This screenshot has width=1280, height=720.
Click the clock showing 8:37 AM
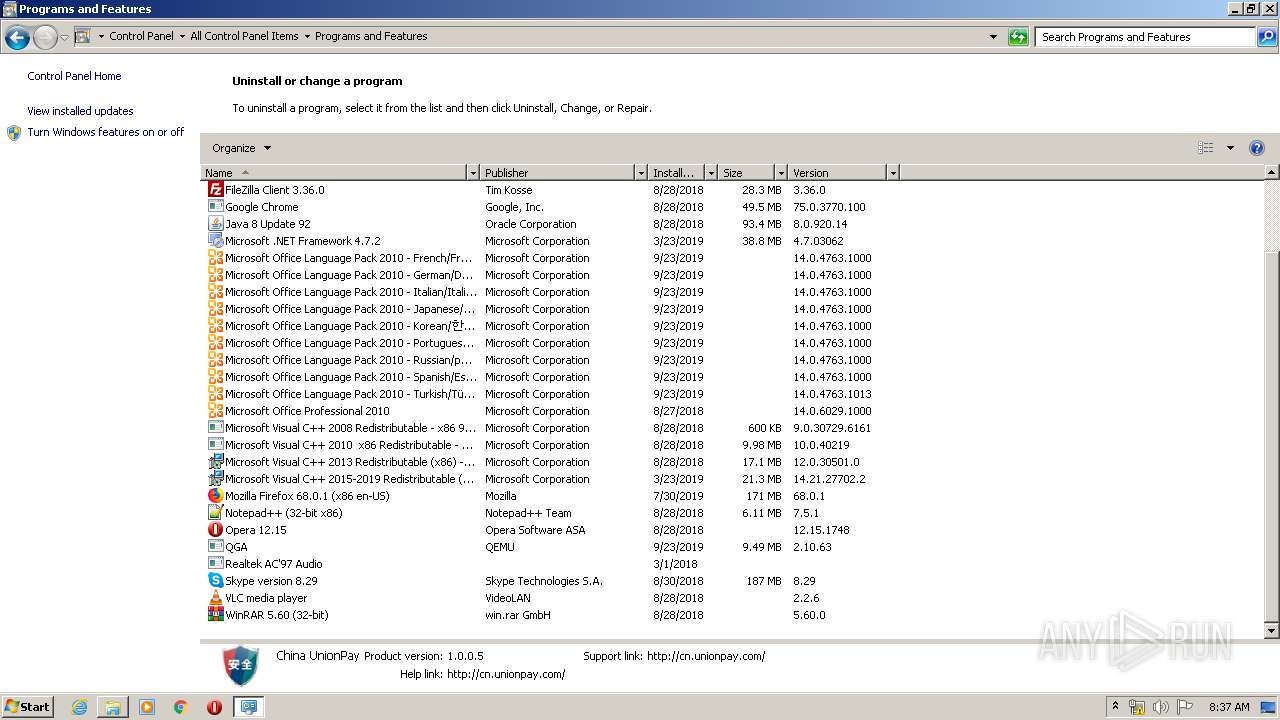point(1229,707)
